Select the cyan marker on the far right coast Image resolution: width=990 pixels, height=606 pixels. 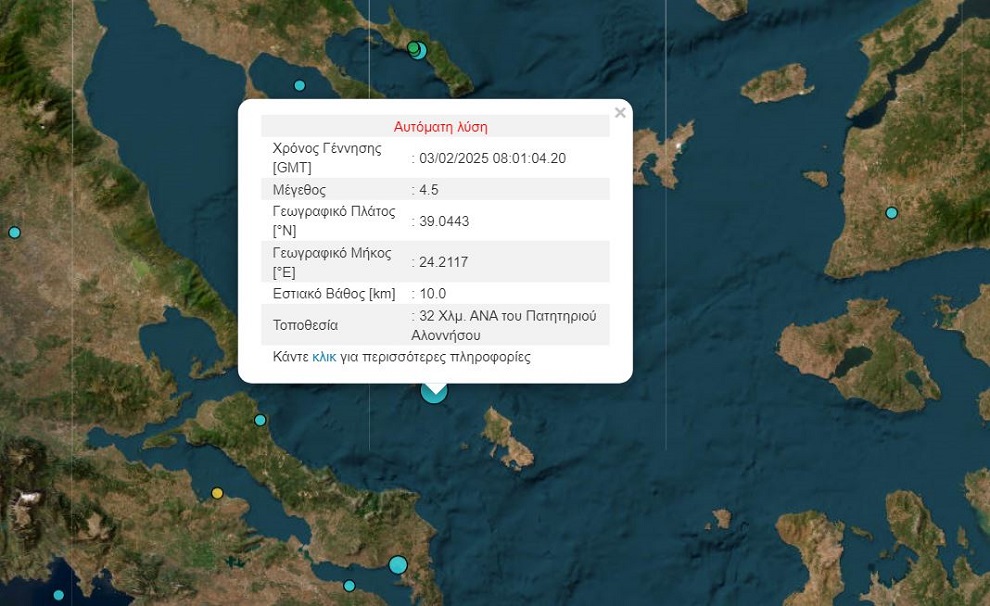pyautogui.click(x=891, y=212)
